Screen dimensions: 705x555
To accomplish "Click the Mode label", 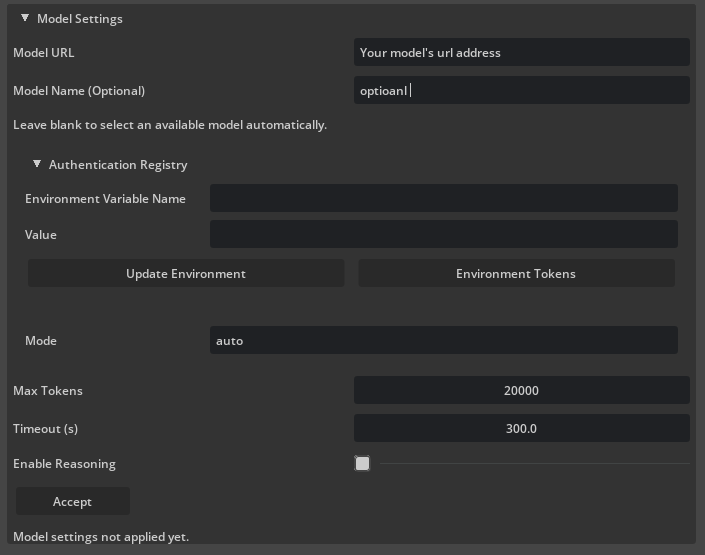I will 41,340.
